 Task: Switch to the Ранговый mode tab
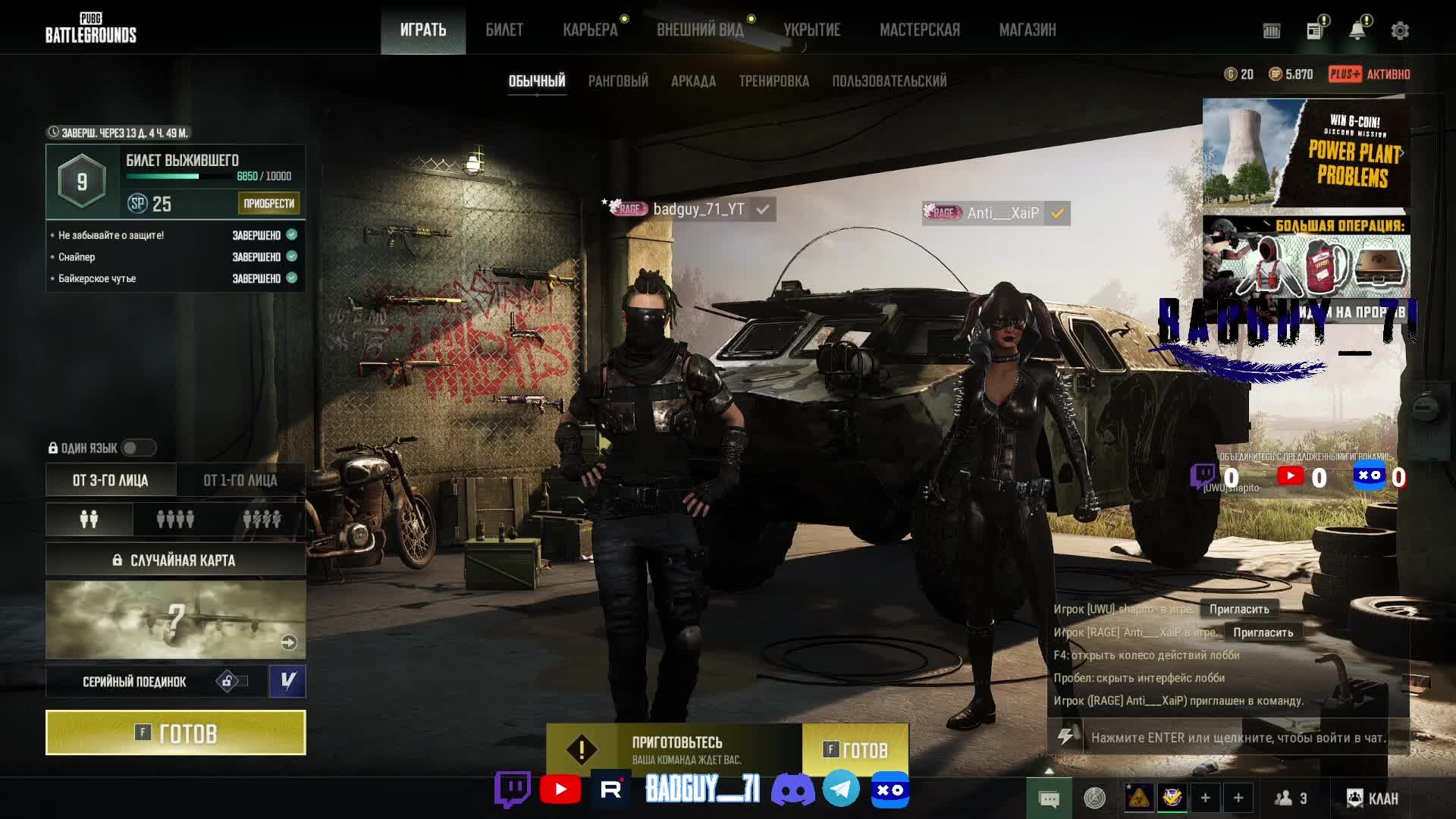[x=618, y=81]
